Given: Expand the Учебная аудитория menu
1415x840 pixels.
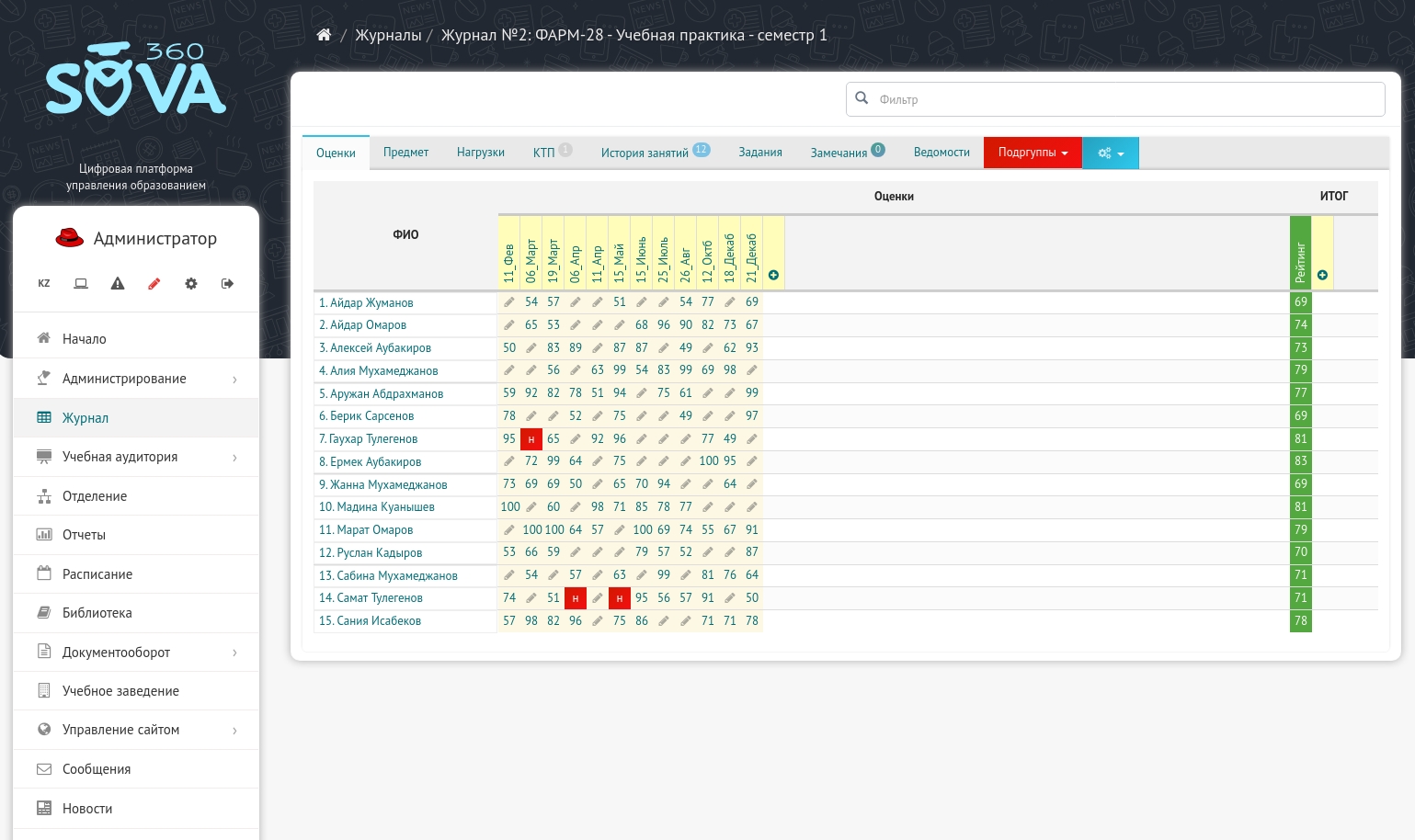Looking at the screenshot, I should click(x=136, y=457).
